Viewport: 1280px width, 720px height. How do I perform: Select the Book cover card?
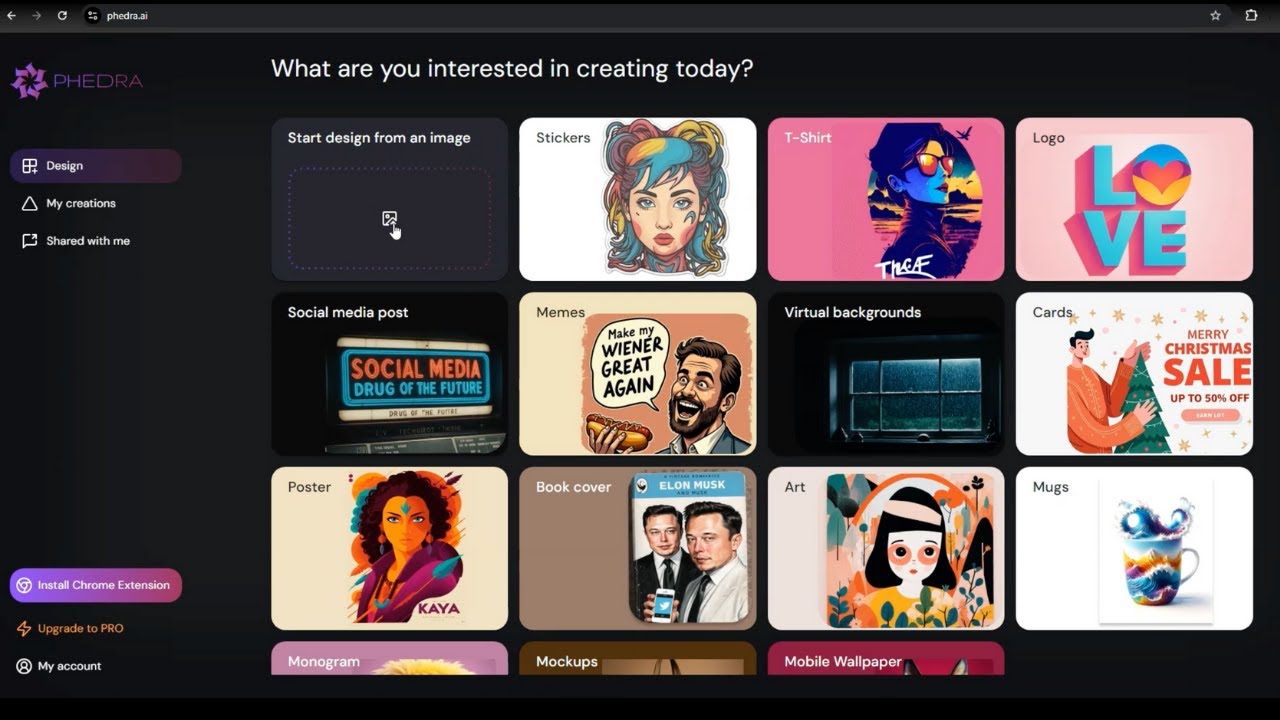[638, 548]
